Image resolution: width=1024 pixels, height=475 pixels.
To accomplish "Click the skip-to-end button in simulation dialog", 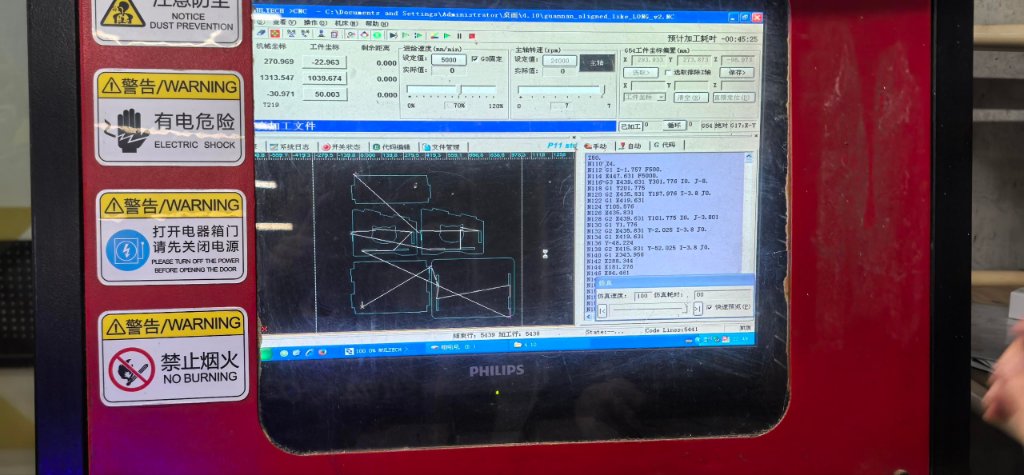I will (x=697, y=308).
